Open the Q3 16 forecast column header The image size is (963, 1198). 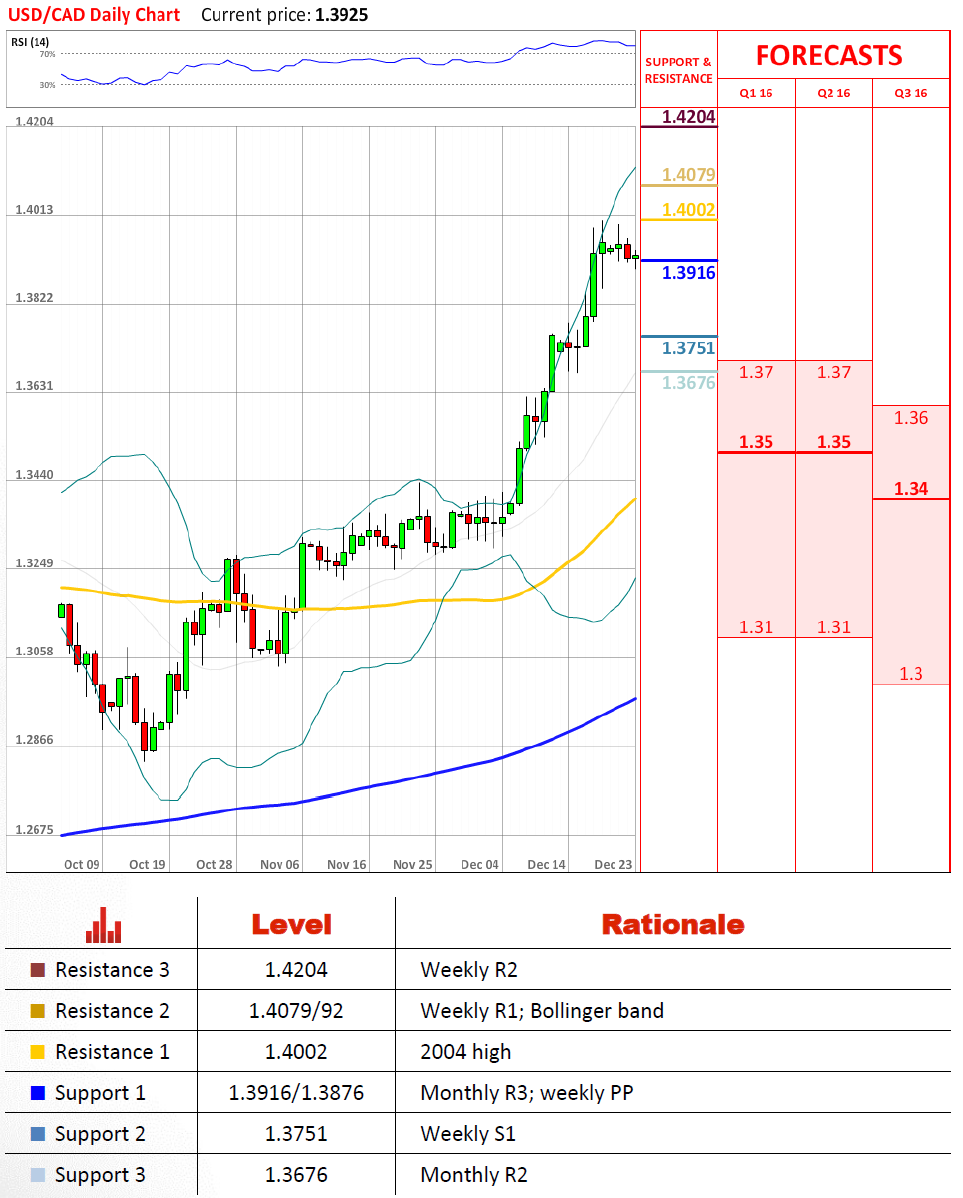[910, 93]
